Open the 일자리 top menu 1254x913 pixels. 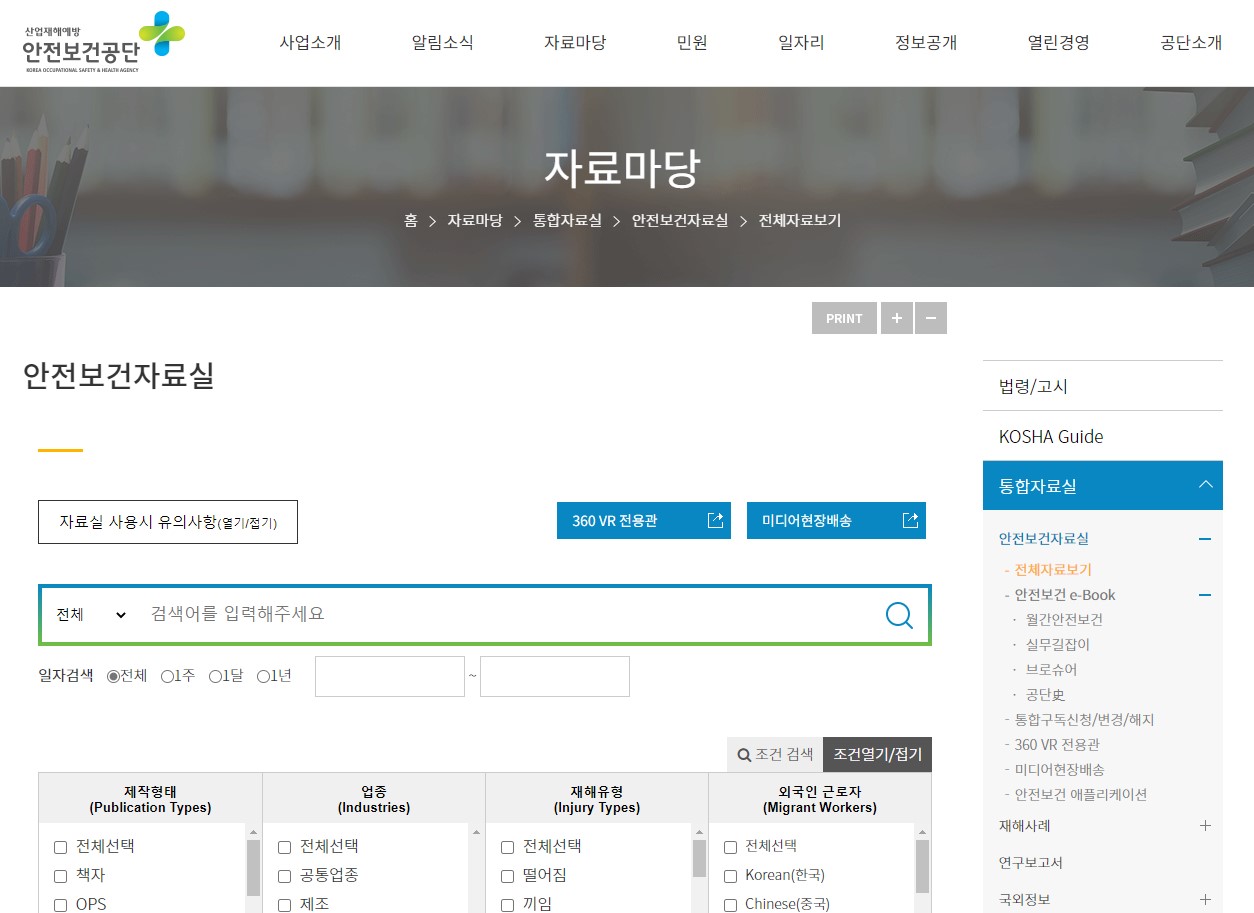[801, 42]
